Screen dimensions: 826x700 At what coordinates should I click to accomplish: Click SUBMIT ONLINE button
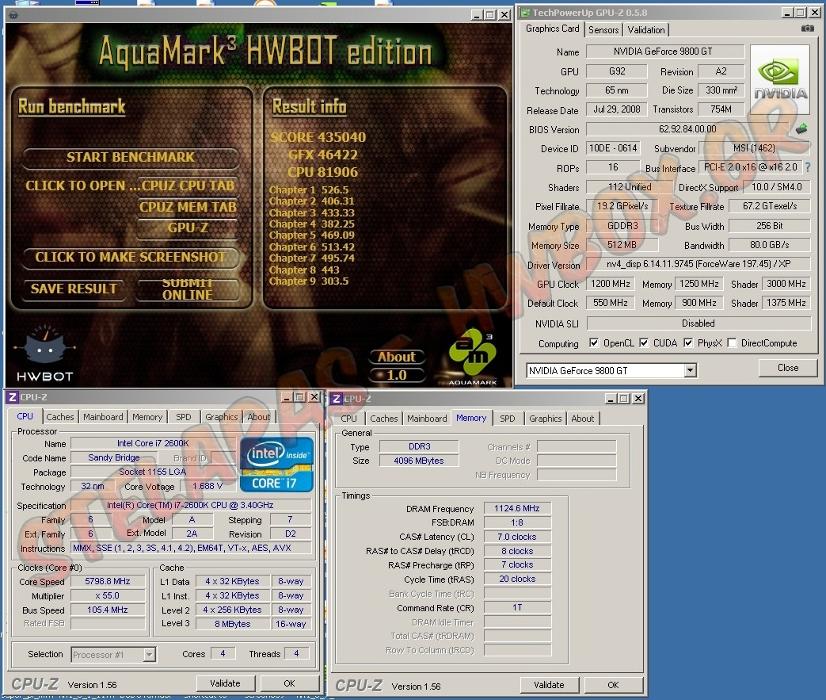pyautogui.click(x=188, y=289)
